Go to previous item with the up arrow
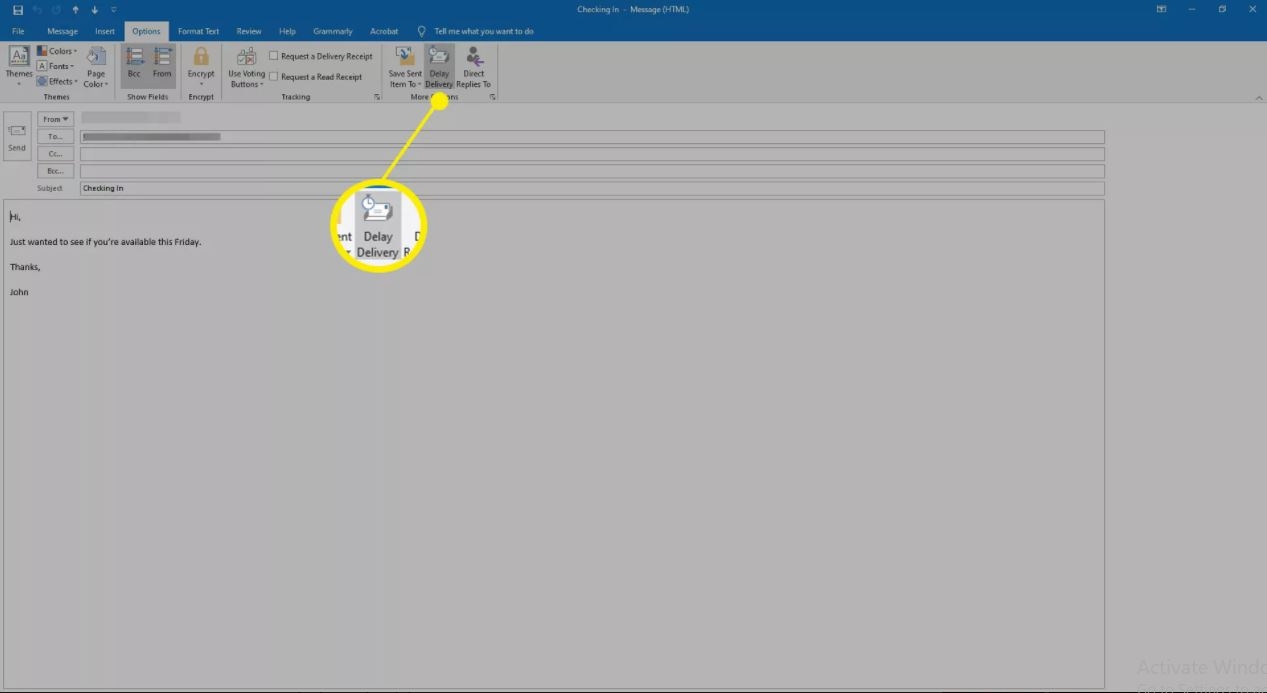Screen dimensions: 1267x693 pos(75,10)
